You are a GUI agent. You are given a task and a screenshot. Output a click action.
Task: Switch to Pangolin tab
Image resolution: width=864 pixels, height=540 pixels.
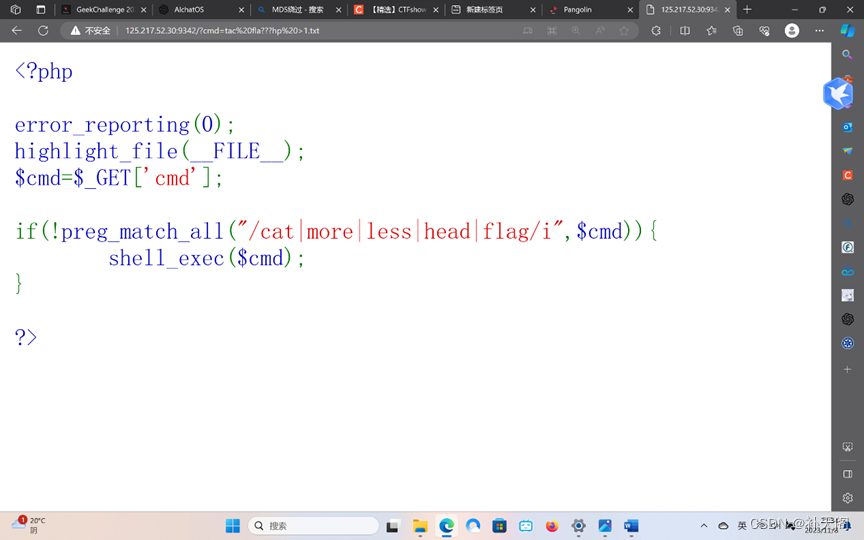click(x=590, y=10)
